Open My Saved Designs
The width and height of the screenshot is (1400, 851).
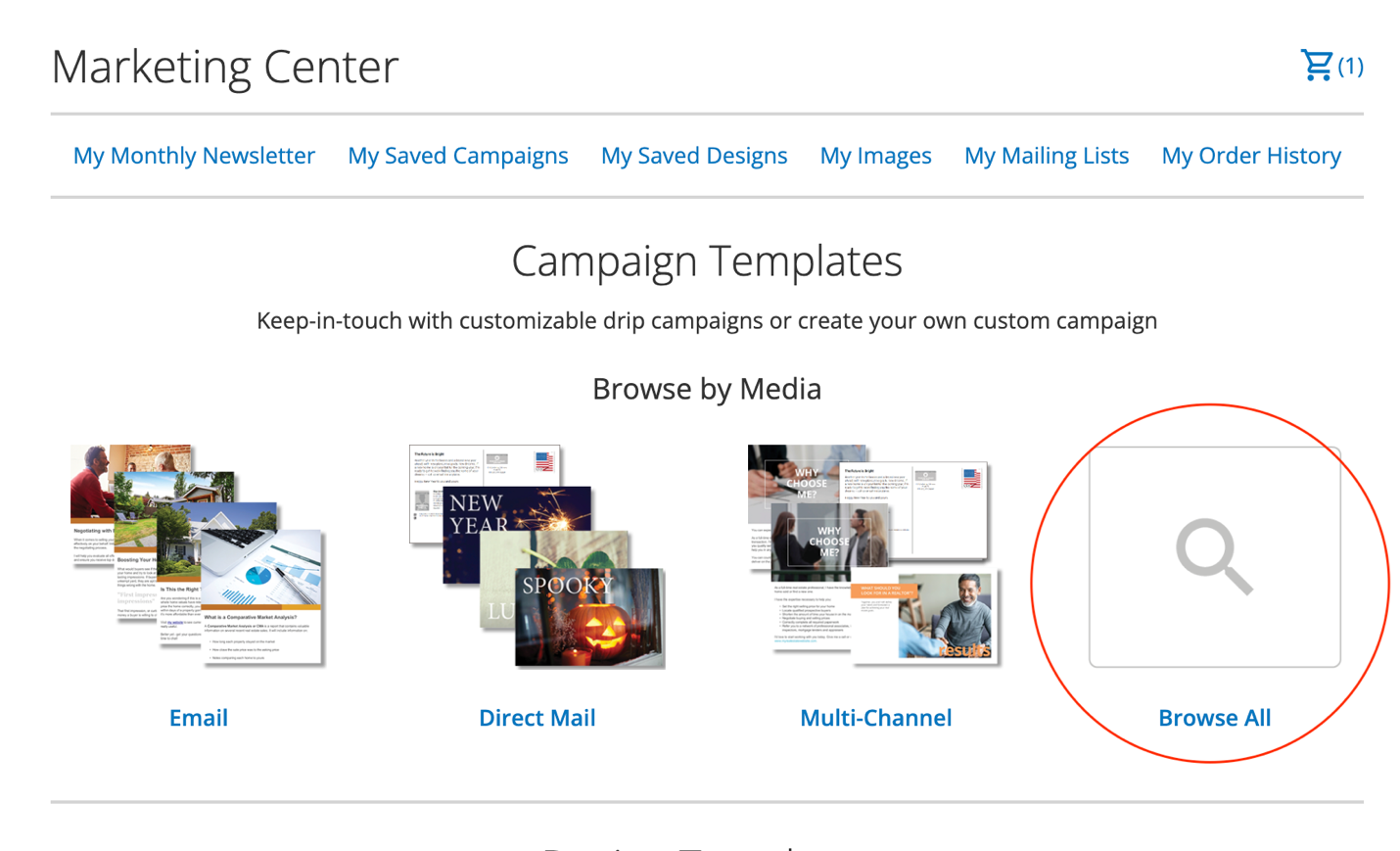click(693, 156)
